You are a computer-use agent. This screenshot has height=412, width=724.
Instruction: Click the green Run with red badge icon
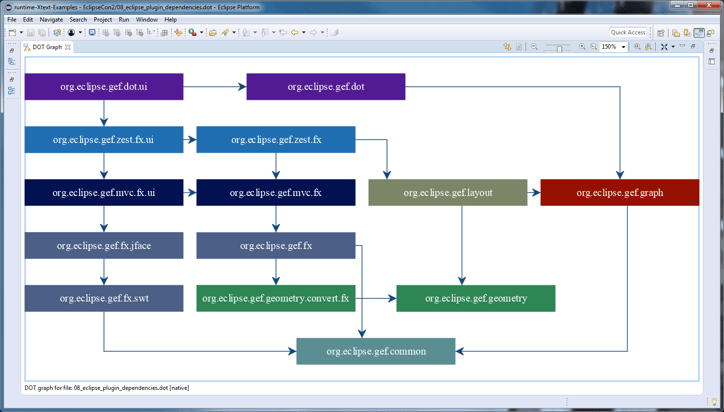[193, 32]
